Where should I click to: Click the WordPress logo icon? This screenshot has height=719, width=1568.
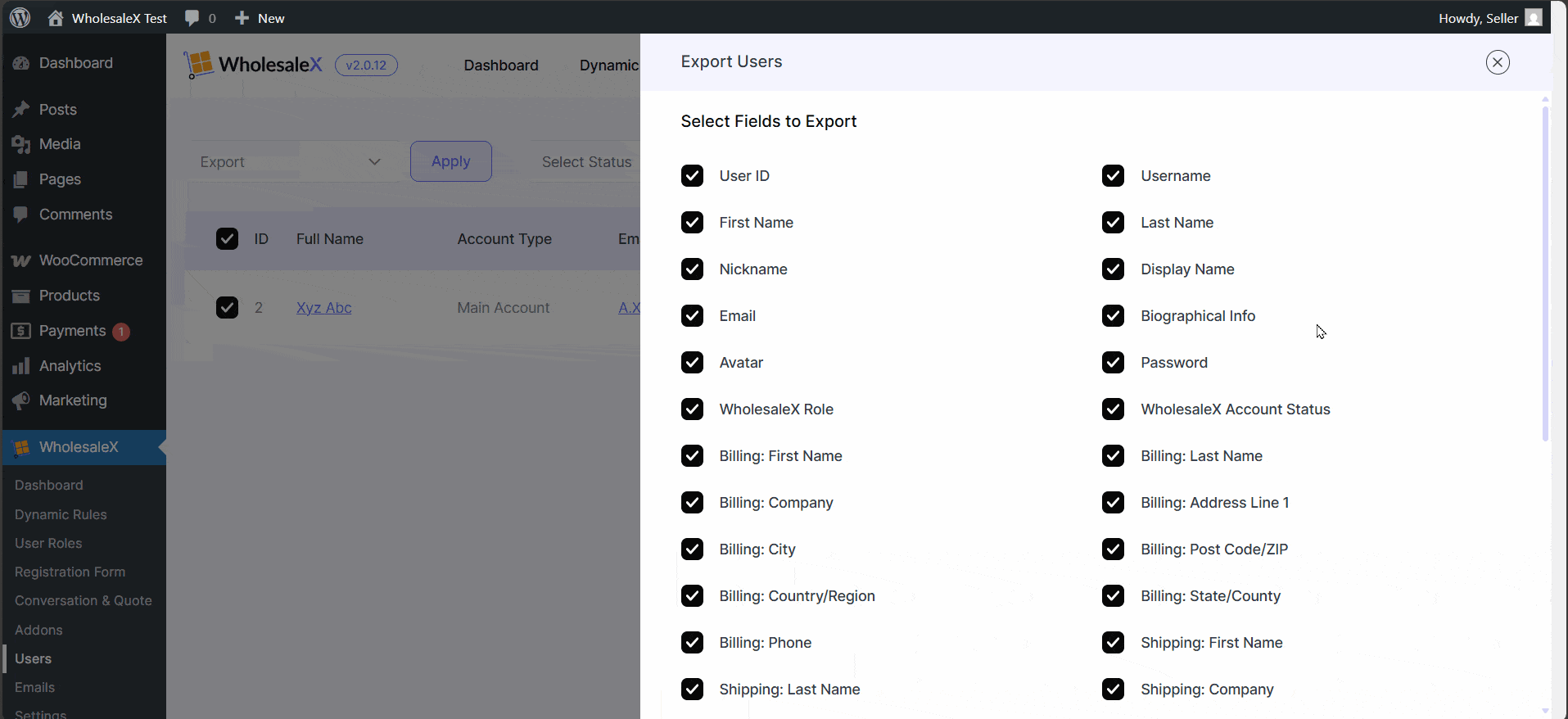(20, 17)
